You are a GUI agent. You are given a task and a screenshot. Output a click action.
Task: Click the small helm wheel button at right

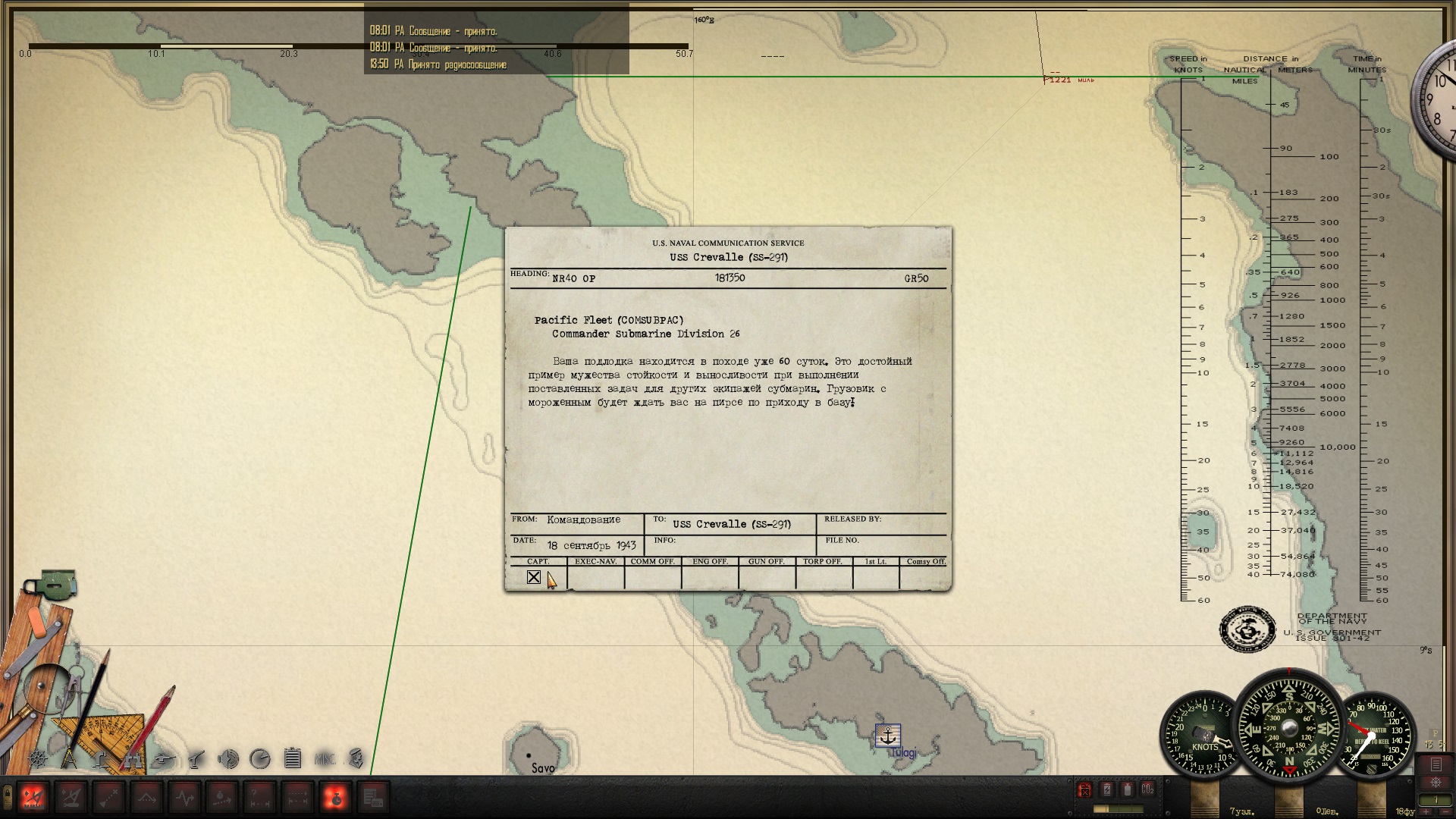(x=1436, y=783)
